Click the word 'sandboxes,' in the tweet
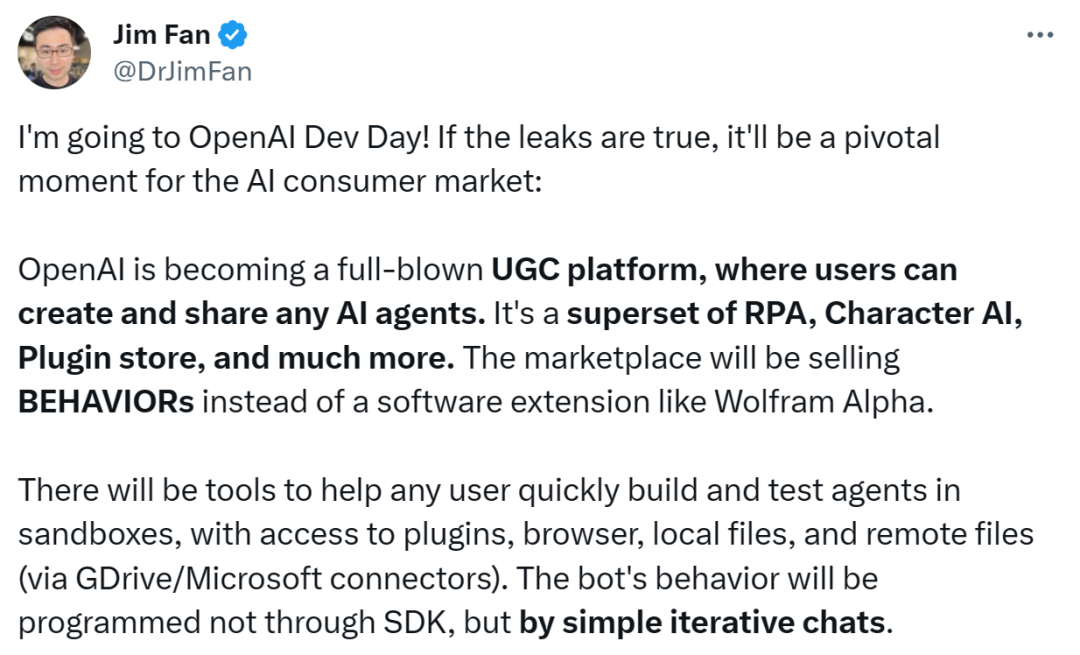The width and height of the screenshot is (1080, 655). coord(100,534)
